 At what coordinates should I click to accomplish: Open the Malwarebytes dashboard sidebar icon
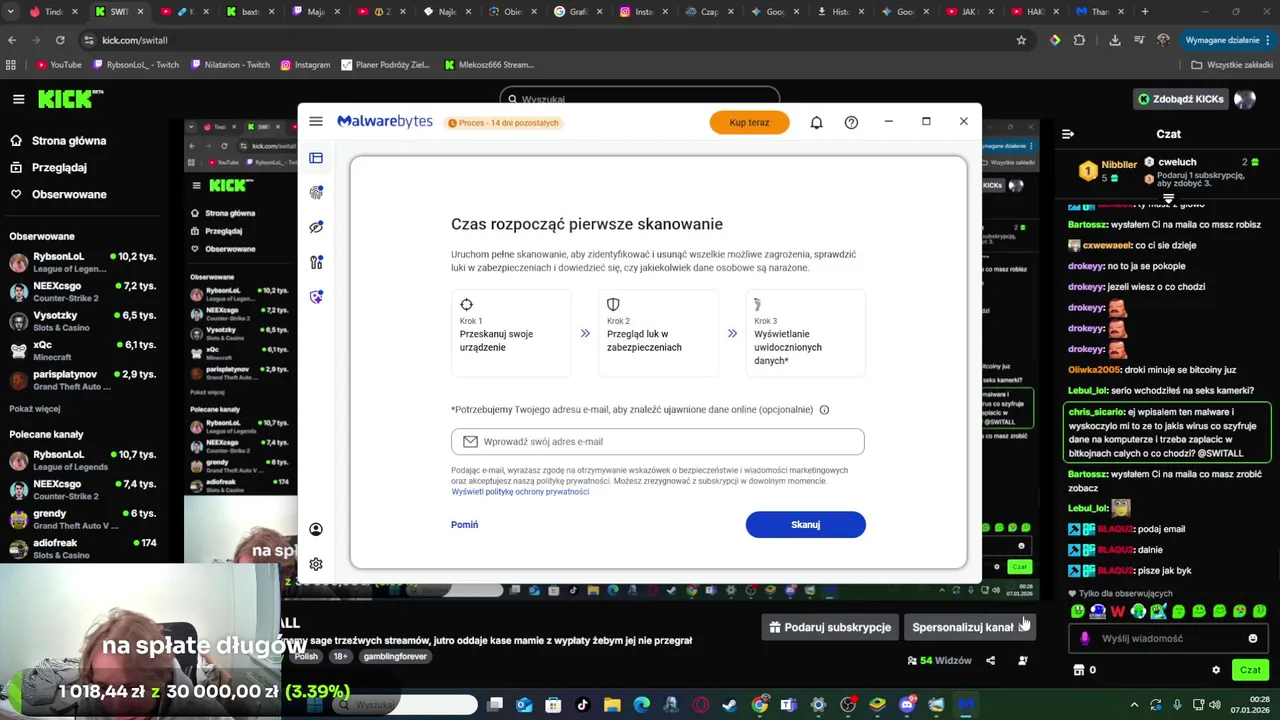click(x=316, y=158)
